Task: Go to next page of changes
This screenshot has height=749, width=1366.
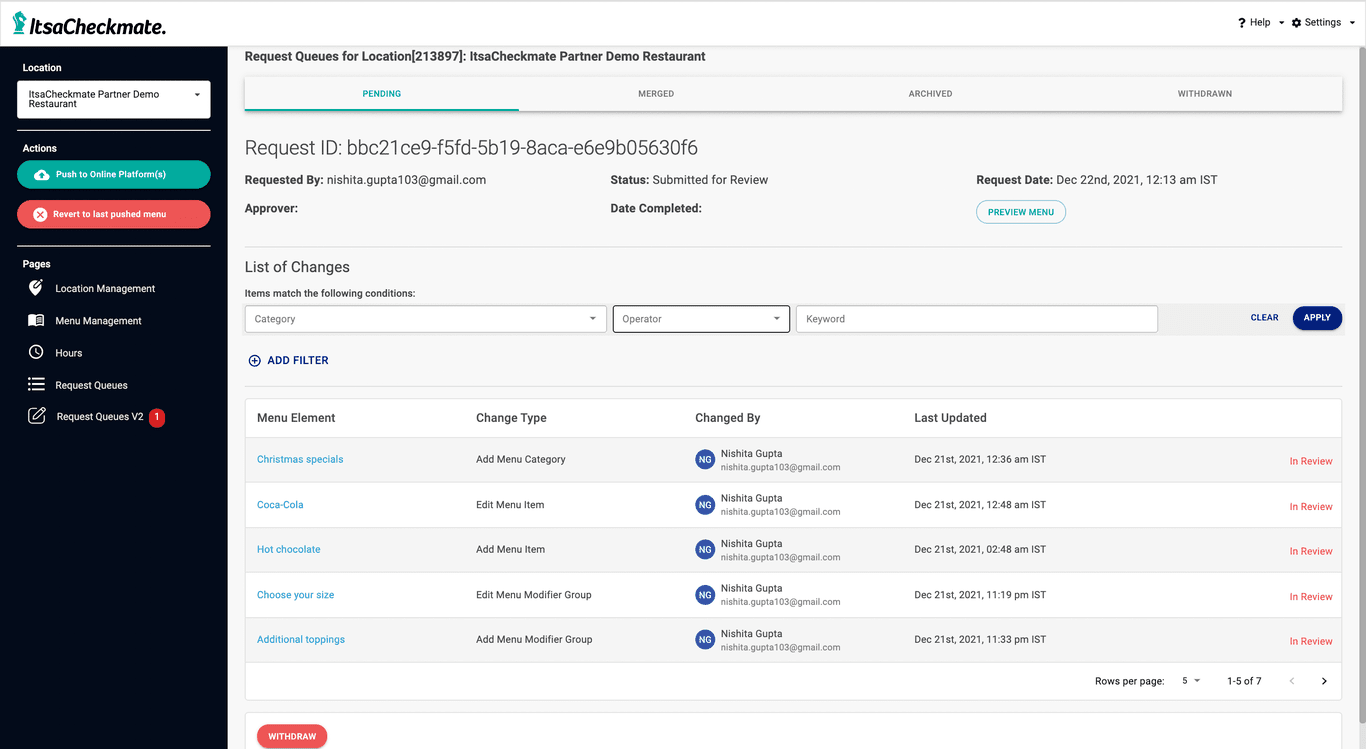Action: 1324,681
